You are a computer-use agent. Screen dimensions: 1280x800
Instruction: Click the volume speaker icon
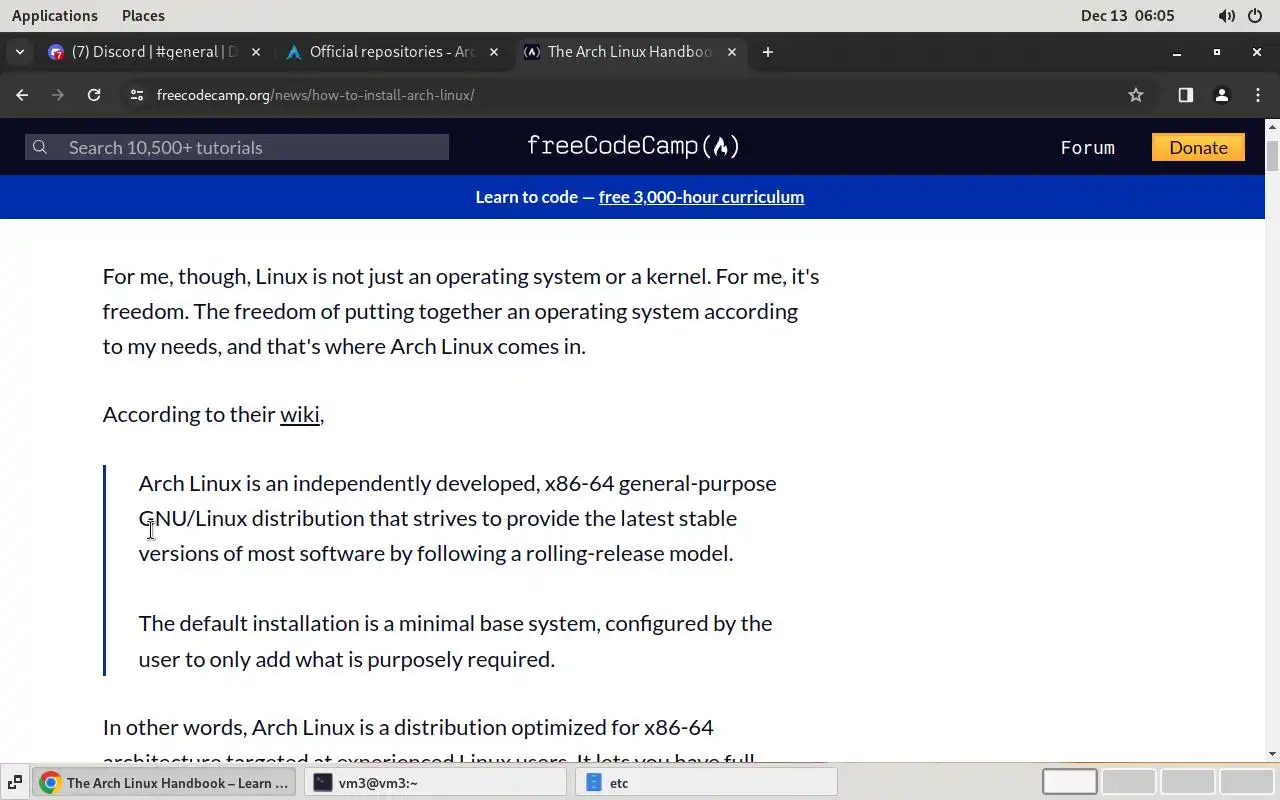tap(1226, 16)
